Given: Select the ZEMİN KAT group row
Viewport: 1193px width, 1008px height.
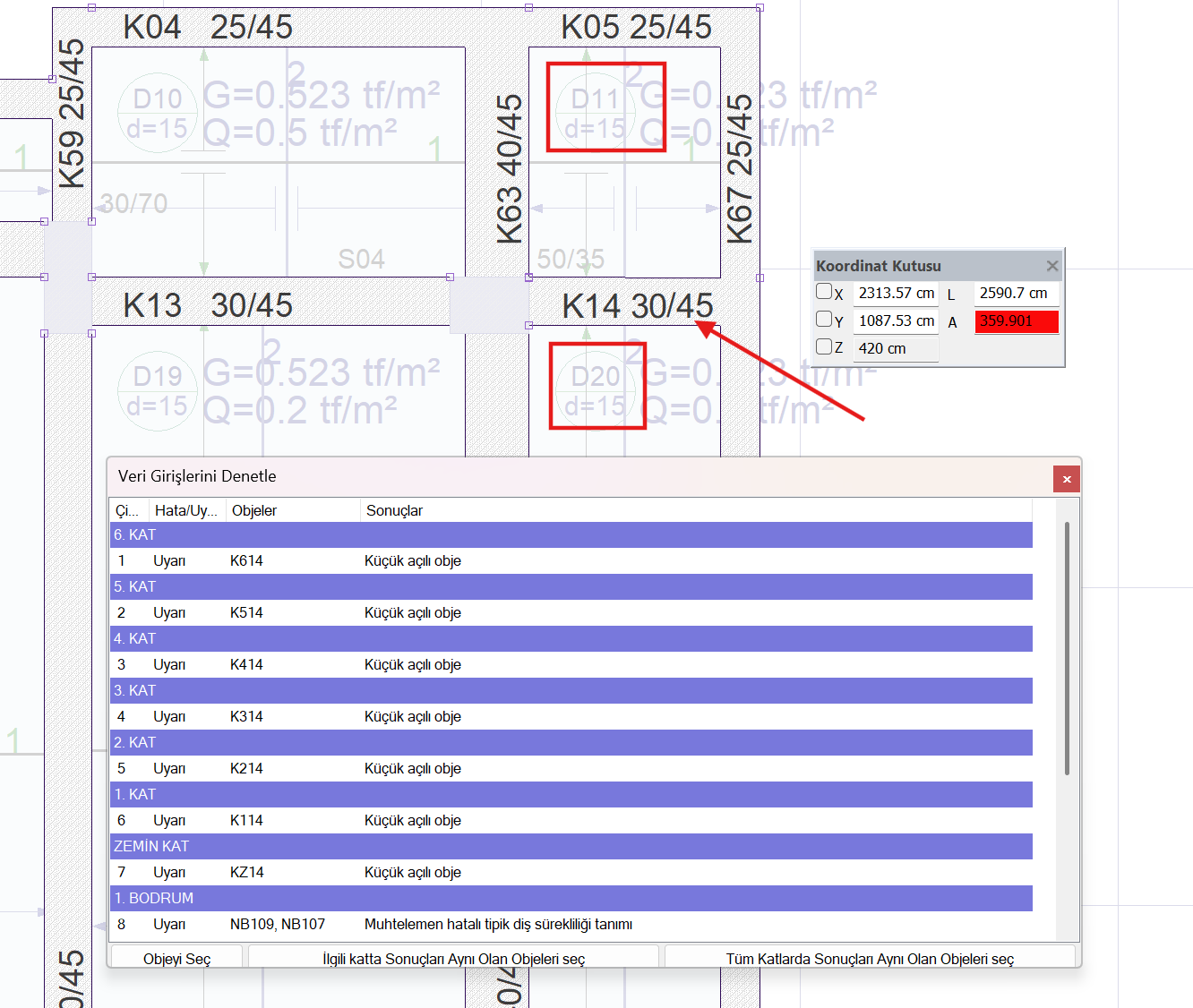Looking at the screenshot, I should point(571,846).
